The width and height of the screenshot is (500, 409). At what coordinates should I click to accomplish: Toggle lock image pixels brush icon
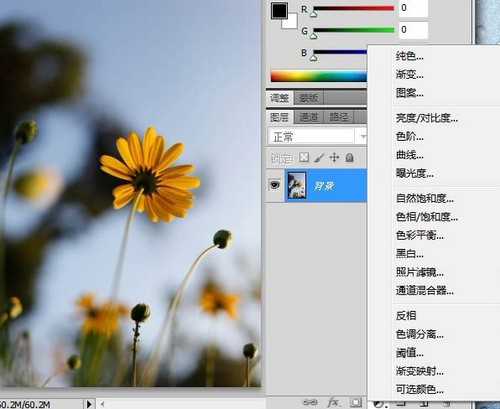[x=319, y=158]
